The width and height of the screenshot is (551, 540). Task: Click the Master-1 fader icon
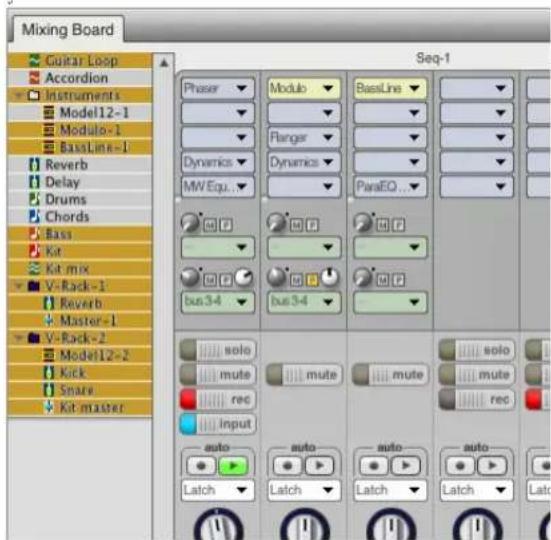click(x=49, y=320)
